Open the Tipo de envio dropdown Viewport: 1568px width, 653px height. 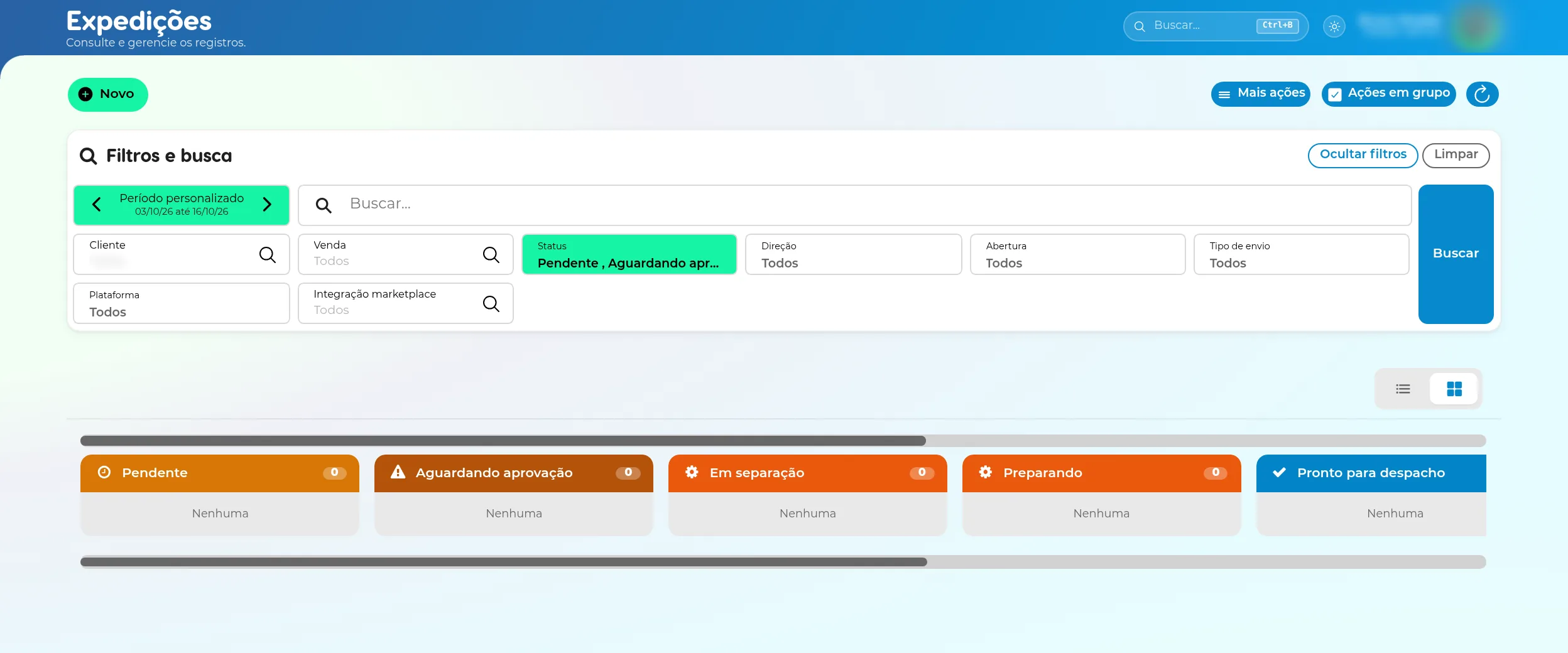coord(1302,254)
